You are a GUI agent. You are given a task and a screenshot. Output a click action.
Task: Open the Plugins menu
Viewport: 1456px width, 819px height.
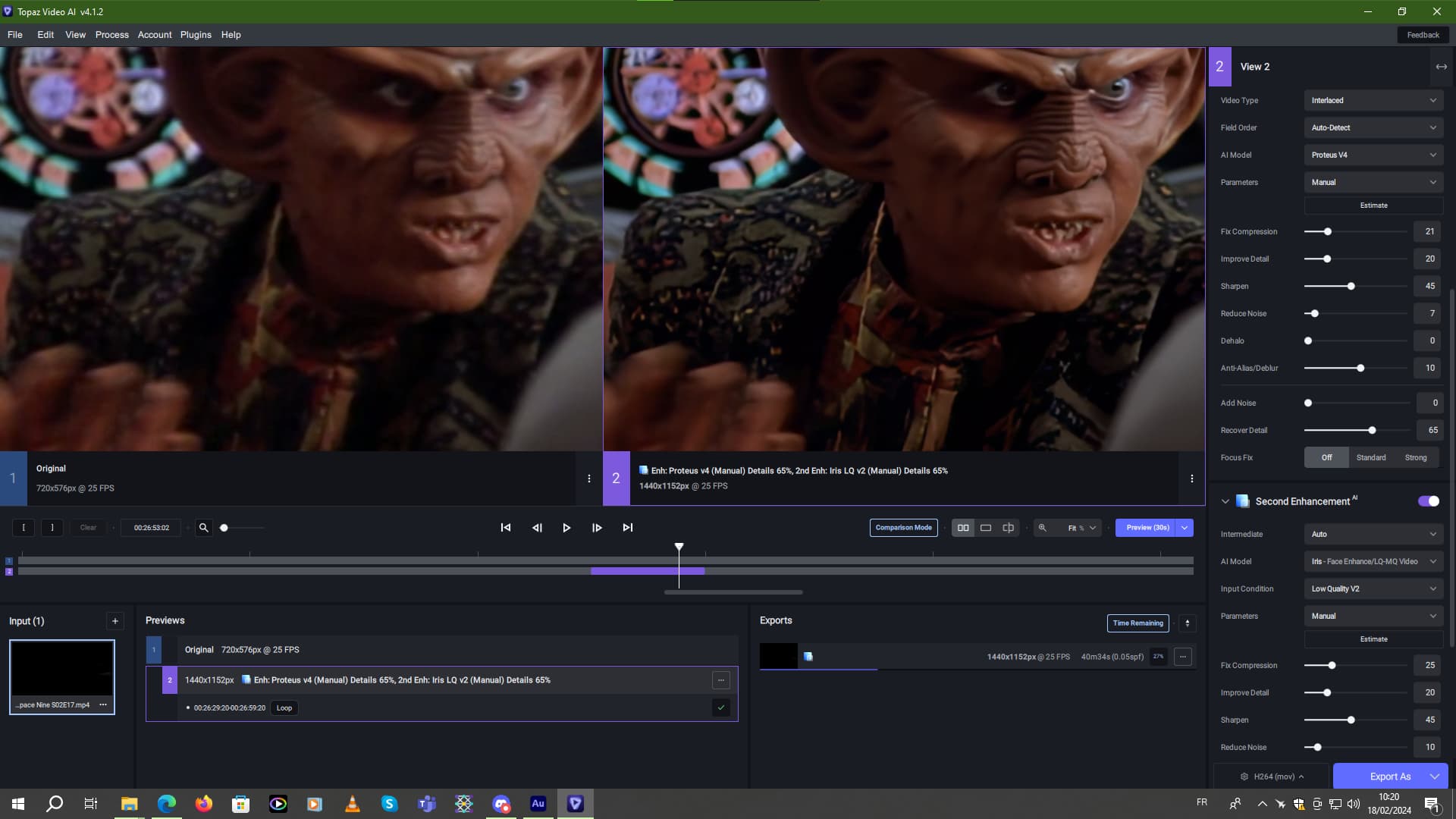[x=196, y=35]
